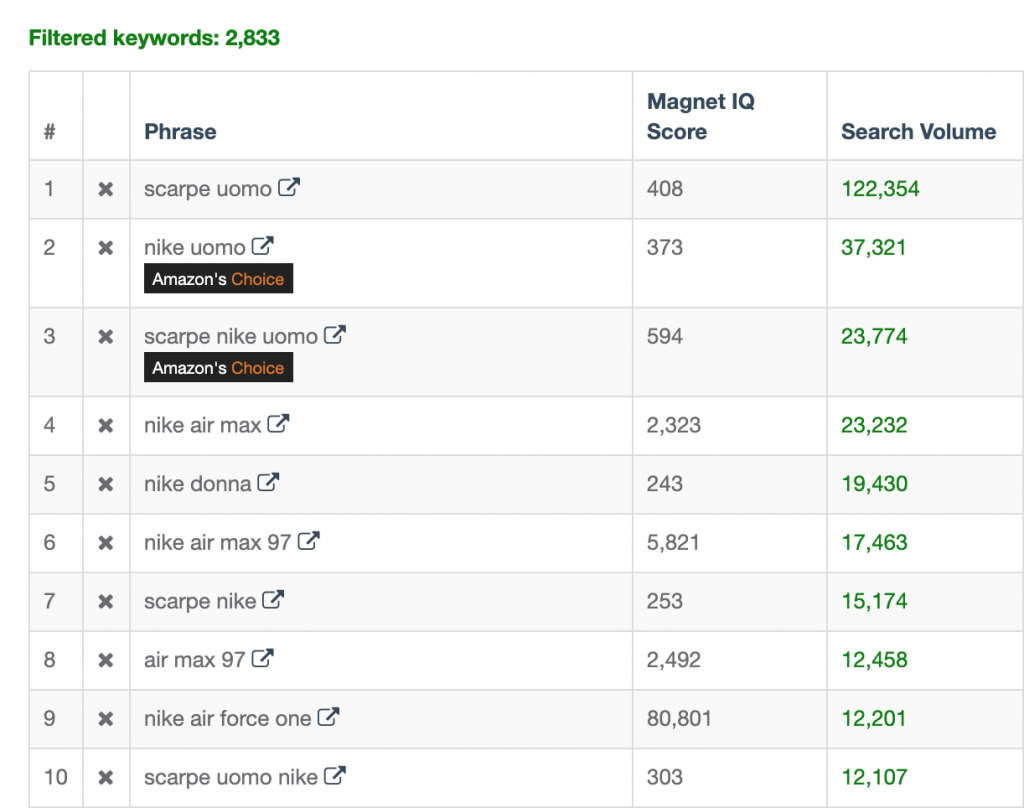Open external link icon for 'scarpe nike'
This screenshot has height=808, width=1024.
click(273, 600)
